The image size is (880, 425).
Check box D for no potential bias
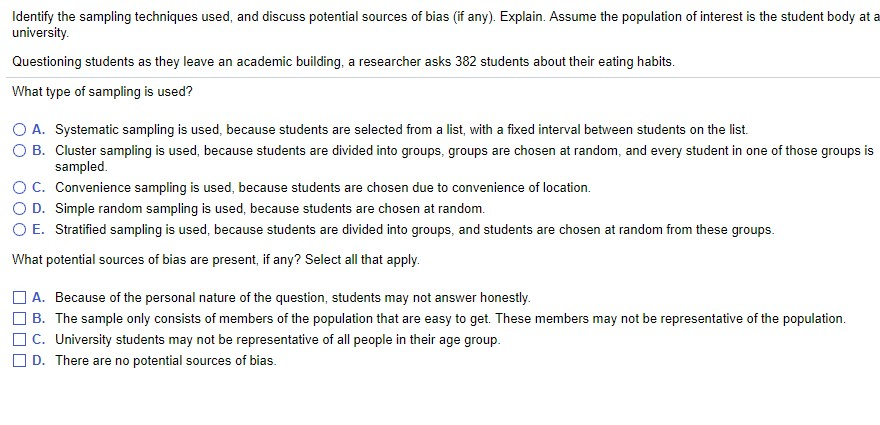20,361
